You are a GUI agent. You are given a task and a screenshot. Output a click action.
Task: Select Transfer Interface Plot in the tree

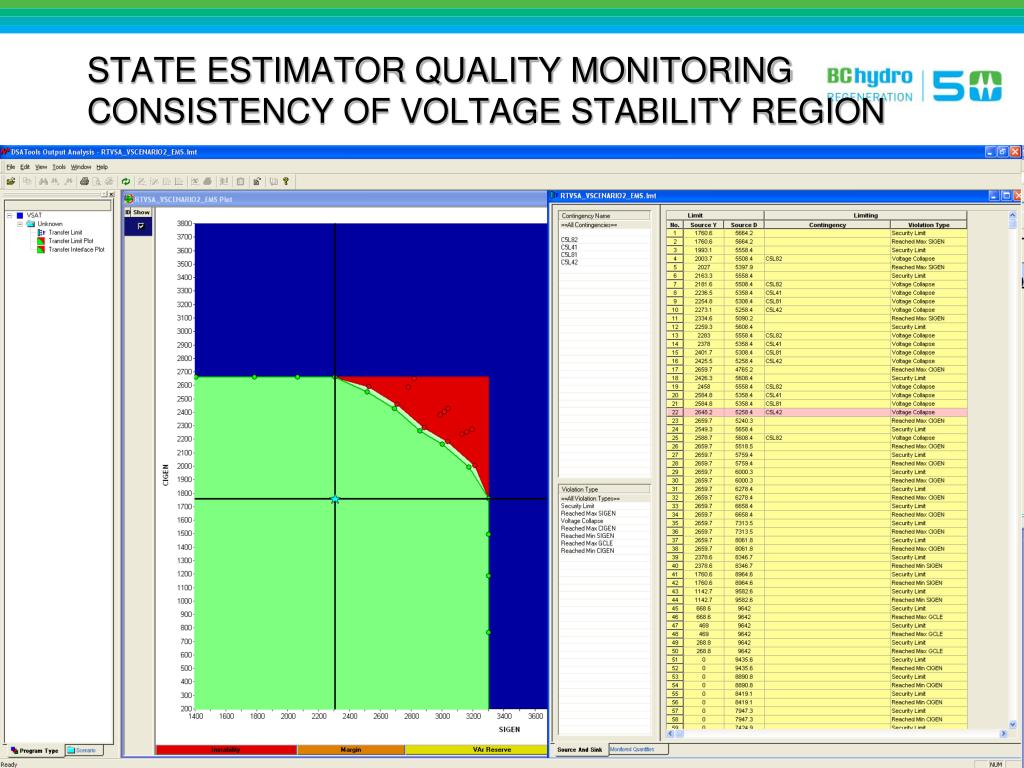(76, 249)
